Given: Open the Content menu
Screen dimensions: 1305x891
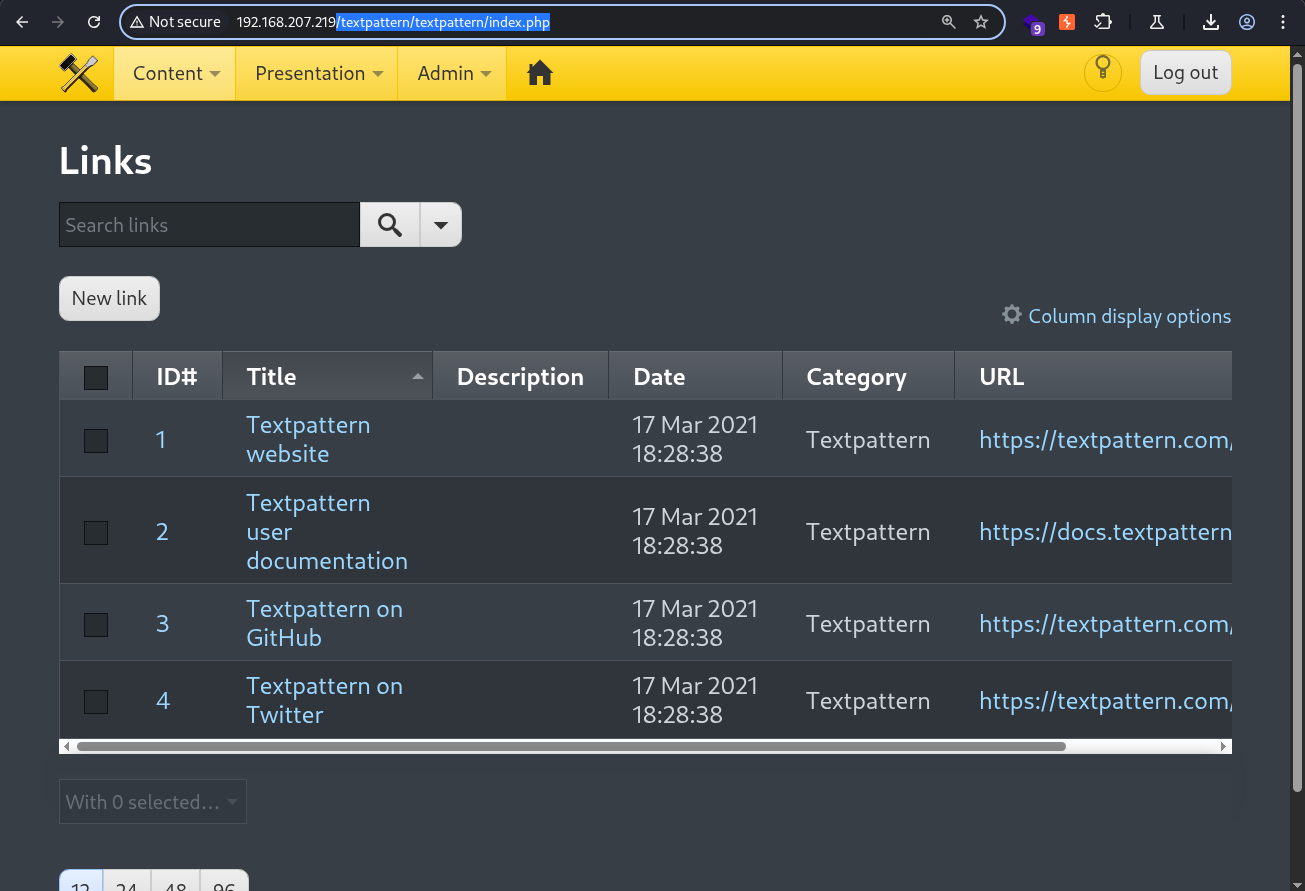Looking at the screenshot, I should tap(175, 73).
